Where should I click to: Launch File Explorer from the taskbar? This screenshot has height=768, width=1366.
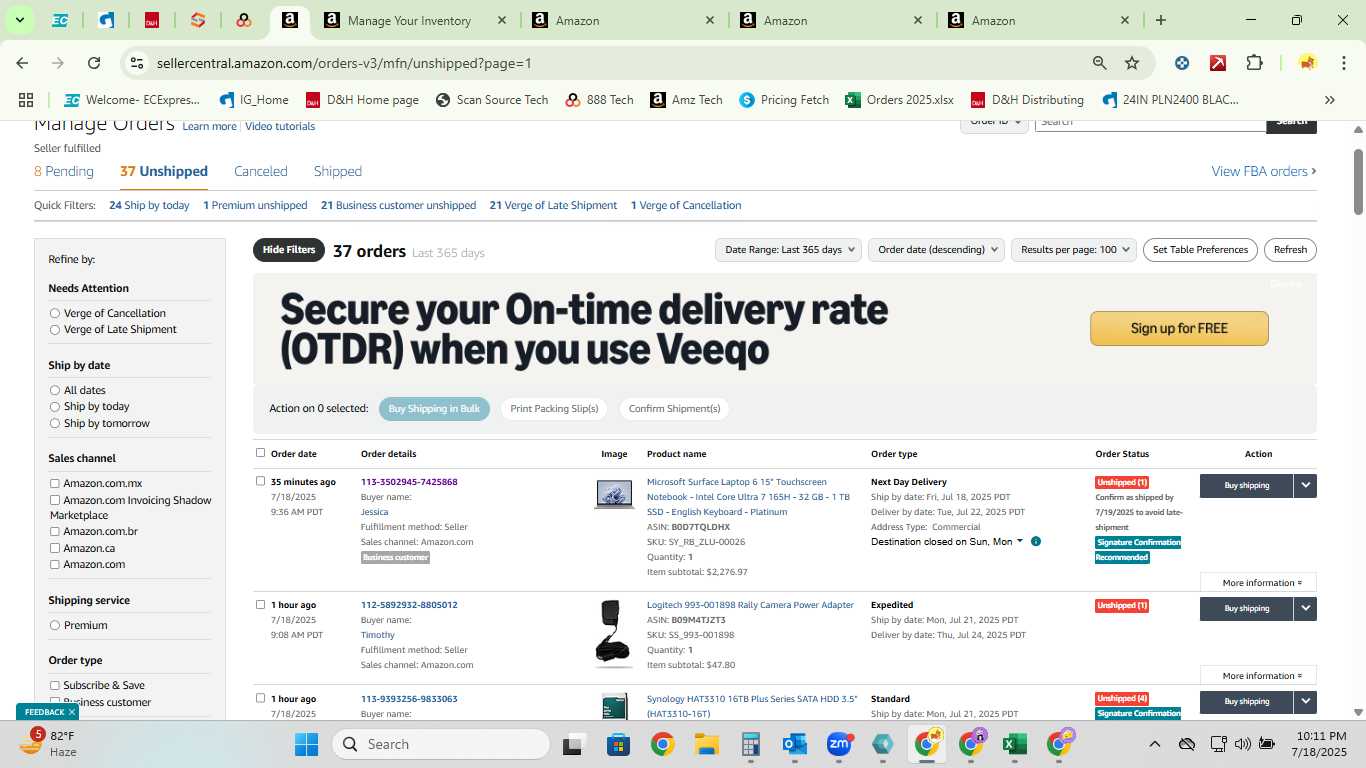pyautogui.click(x=707, y=744)
